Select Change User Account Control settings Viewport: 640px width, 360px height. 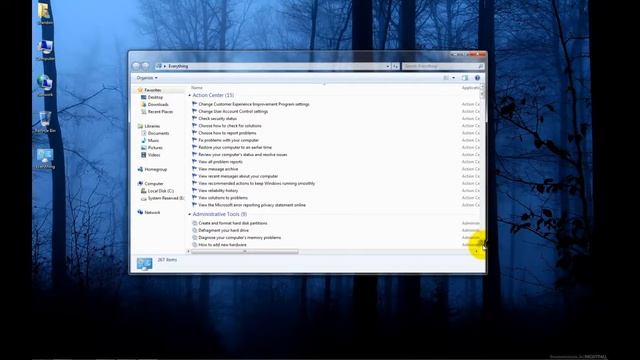click(233, 111)
